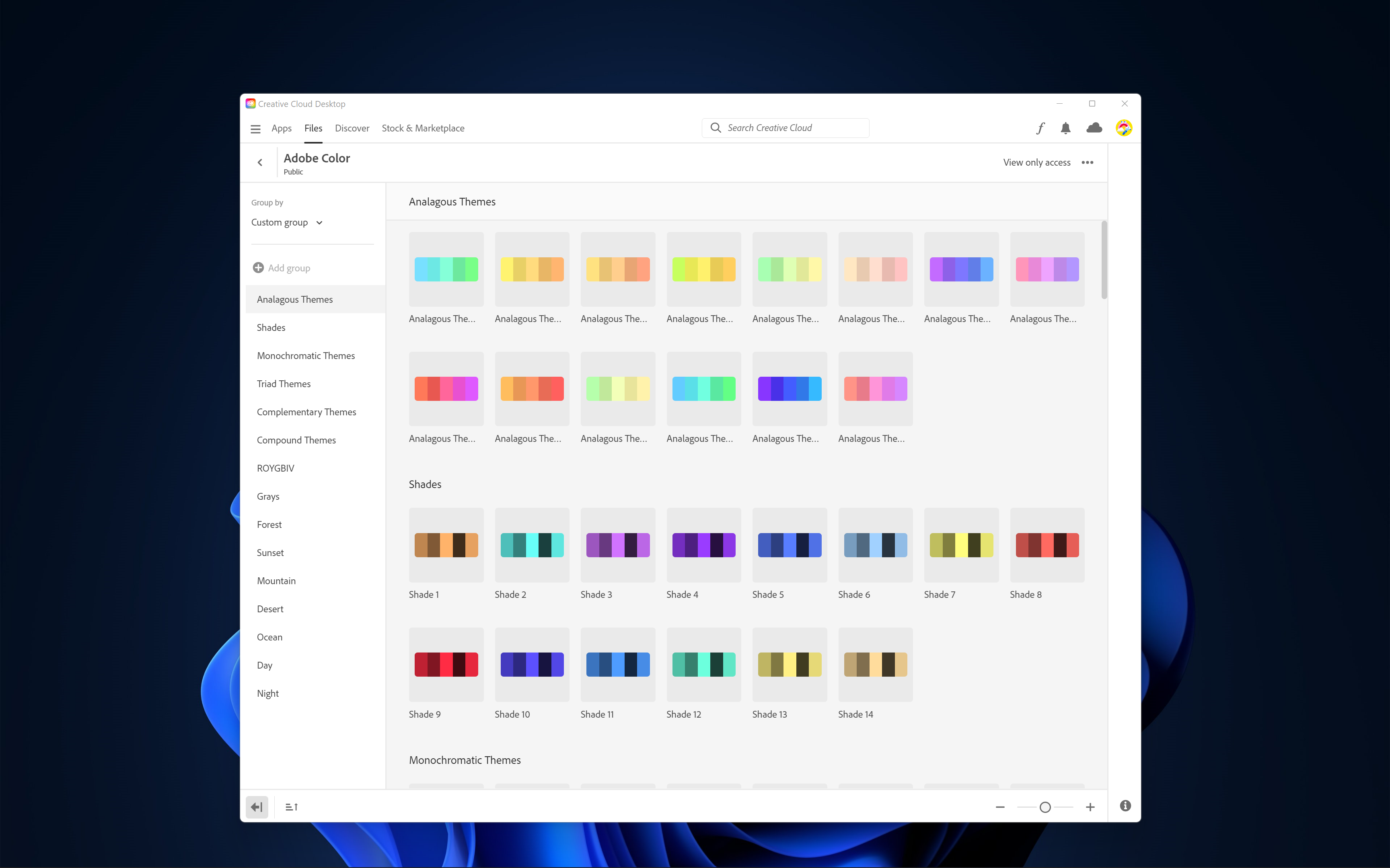This screenshot has width=1390, height=868.
Task: Switch to the Apps tab
Action: [281, 128]
